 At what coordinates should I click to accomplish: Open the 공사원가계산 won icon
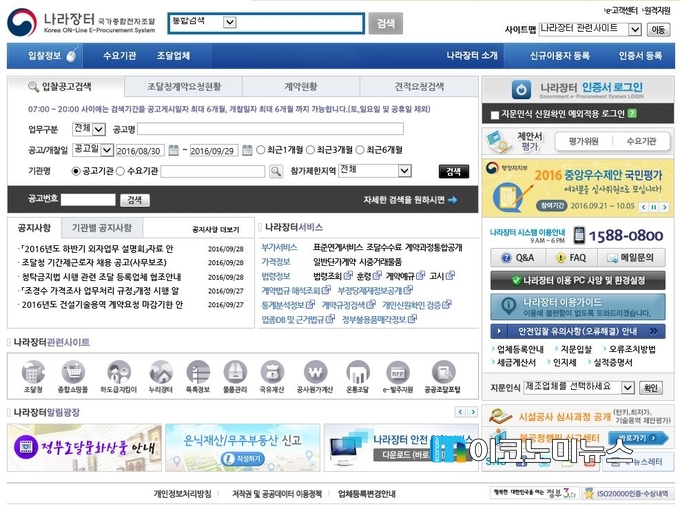[315, 372]
